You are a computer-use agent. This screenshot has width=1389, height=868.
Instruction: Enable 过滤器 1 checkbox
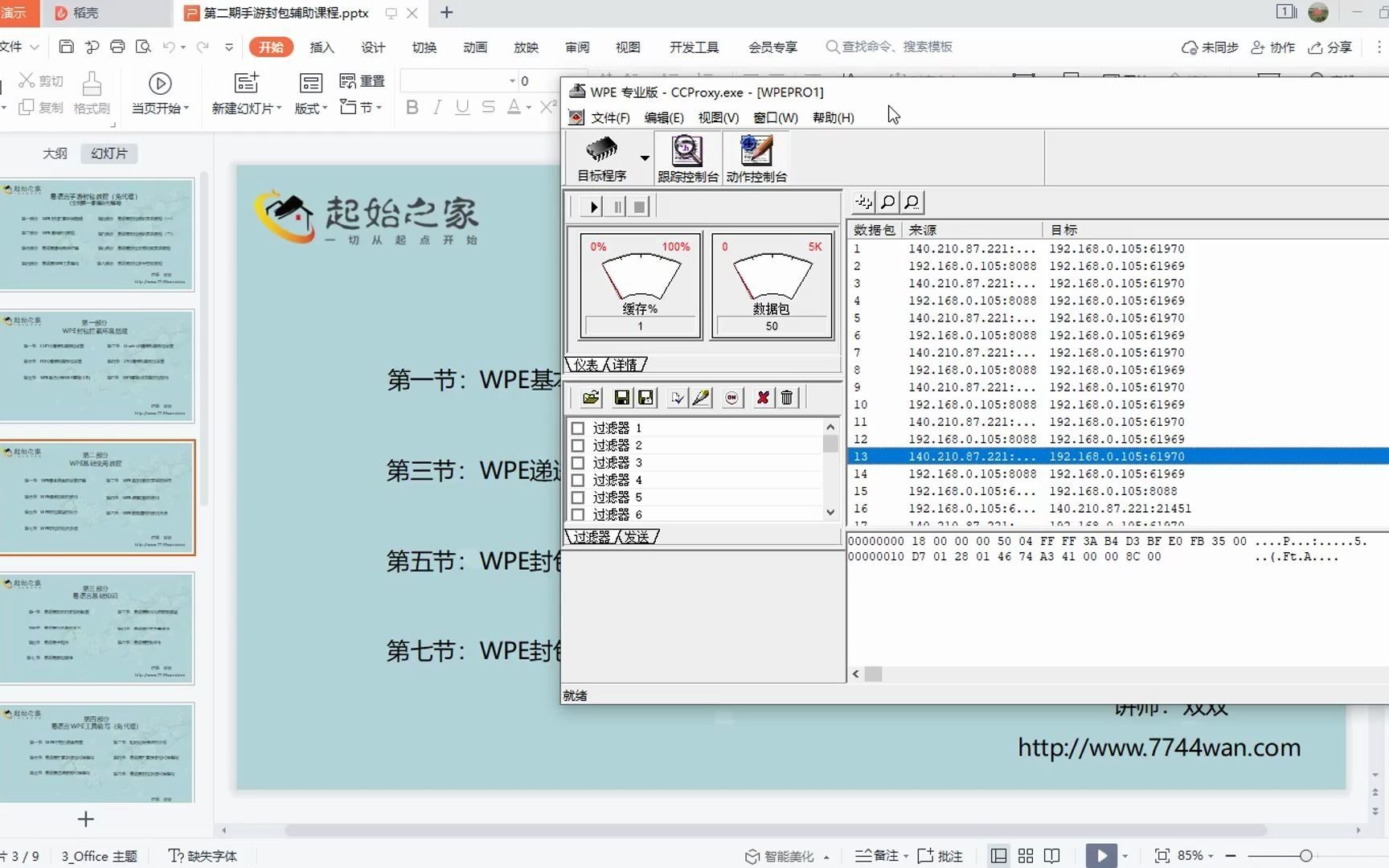pyautogui.click(x=577, y=428)
